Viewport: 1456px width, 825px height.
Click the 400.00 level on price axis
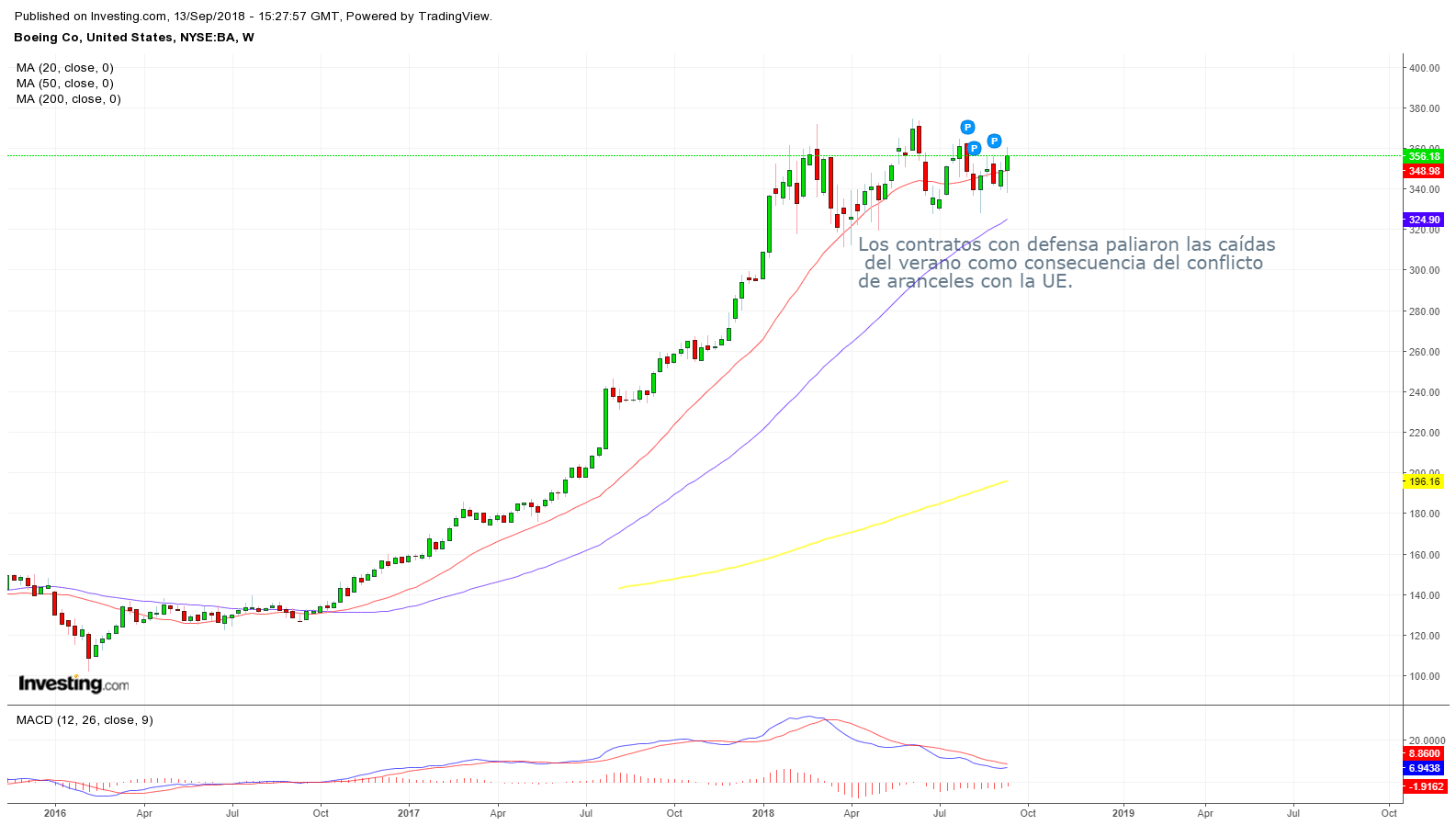[x=1424, y=68]
